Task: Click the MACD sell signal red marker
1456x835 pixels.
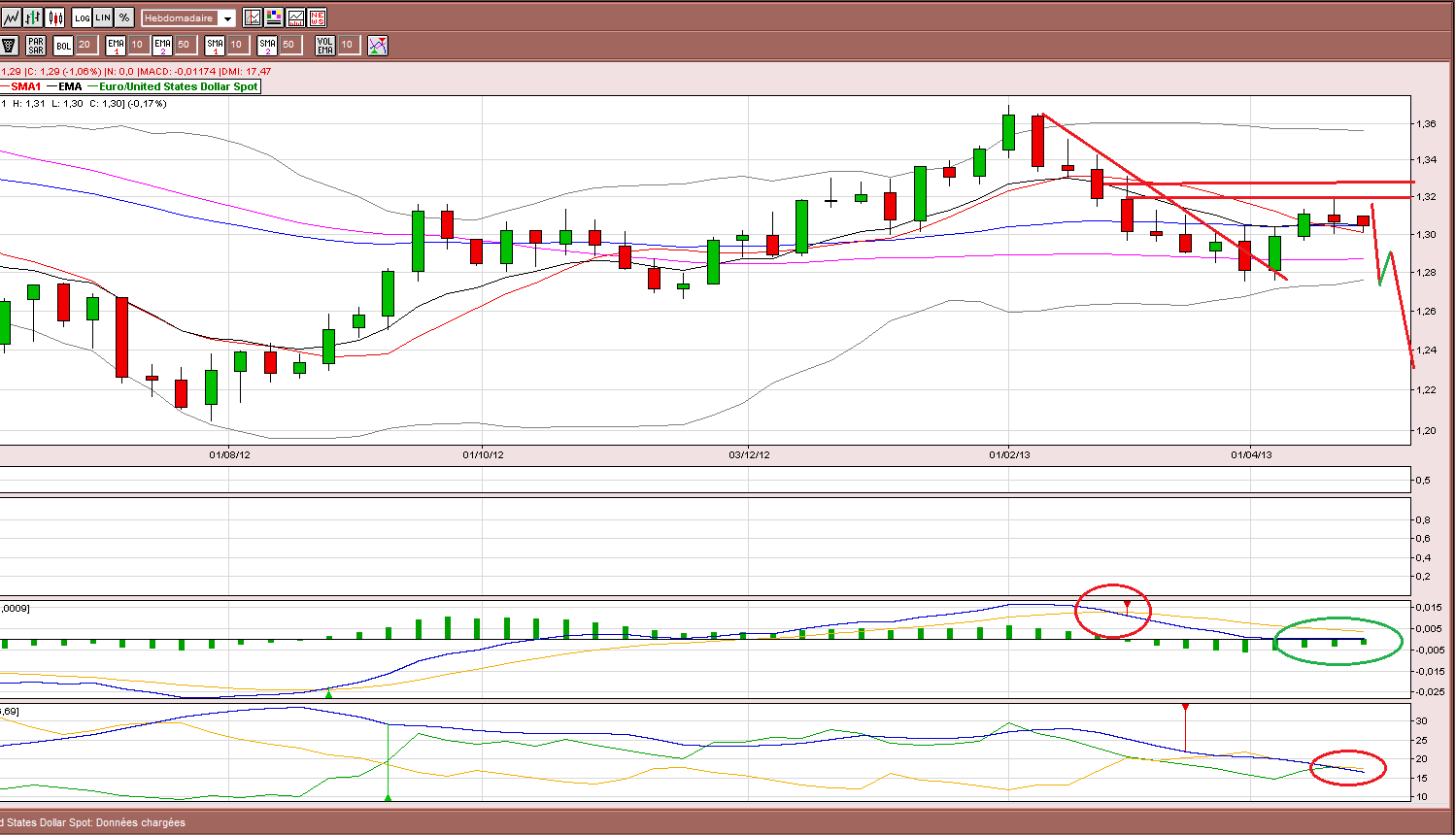Action: point(1127,605)
